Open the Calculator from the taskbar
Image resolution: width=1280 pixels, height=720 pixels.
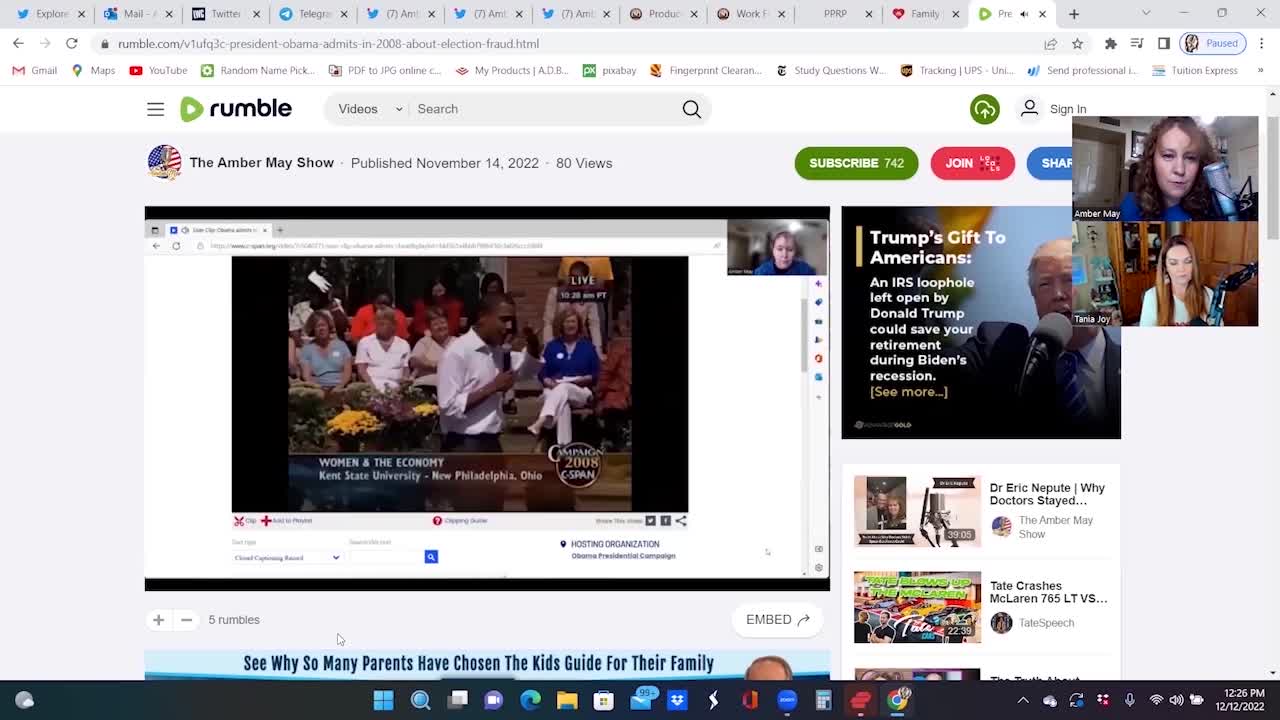[823, 700]
